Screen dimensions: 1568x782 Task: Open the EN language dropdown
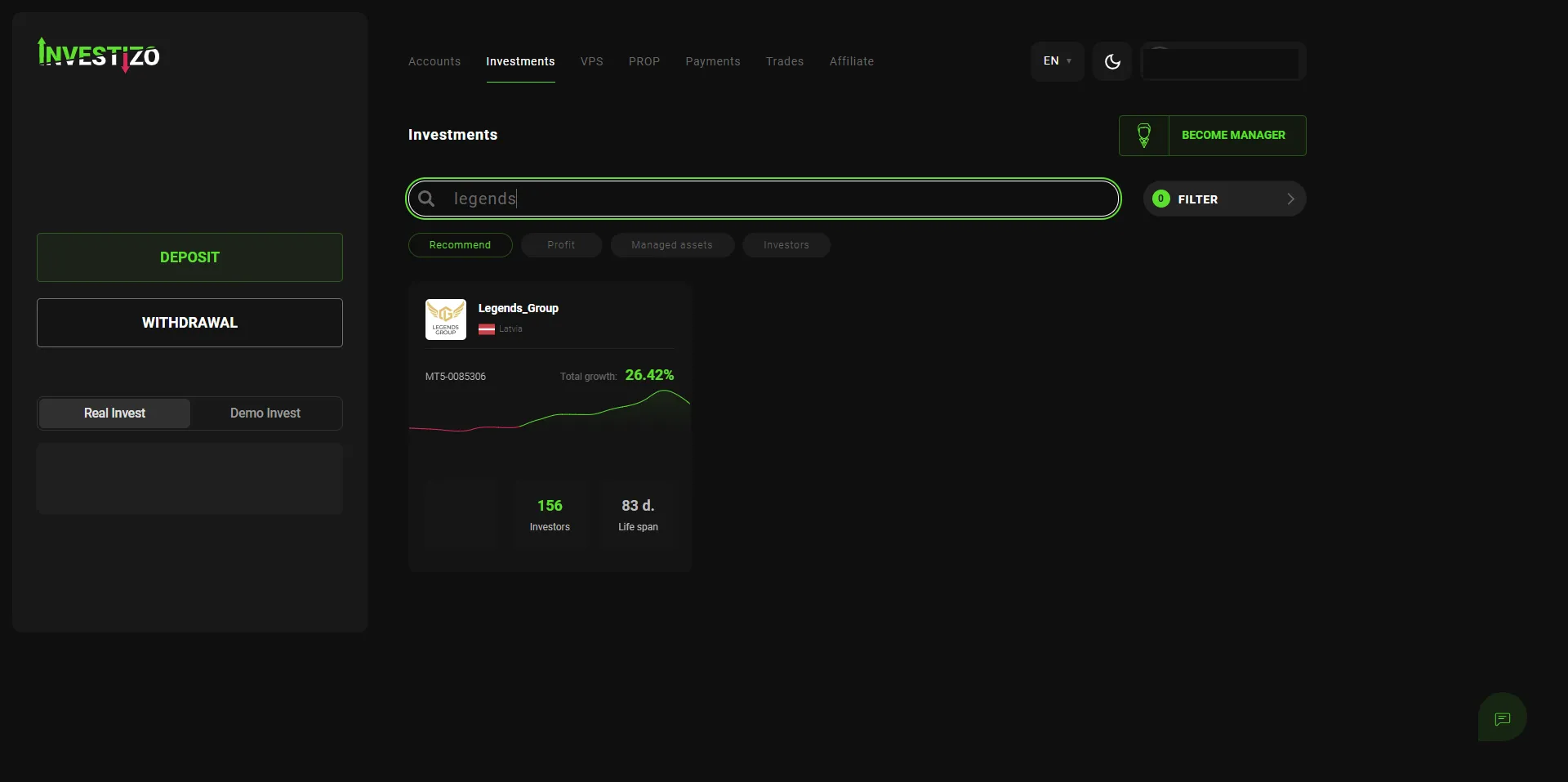coord(1057,61)
